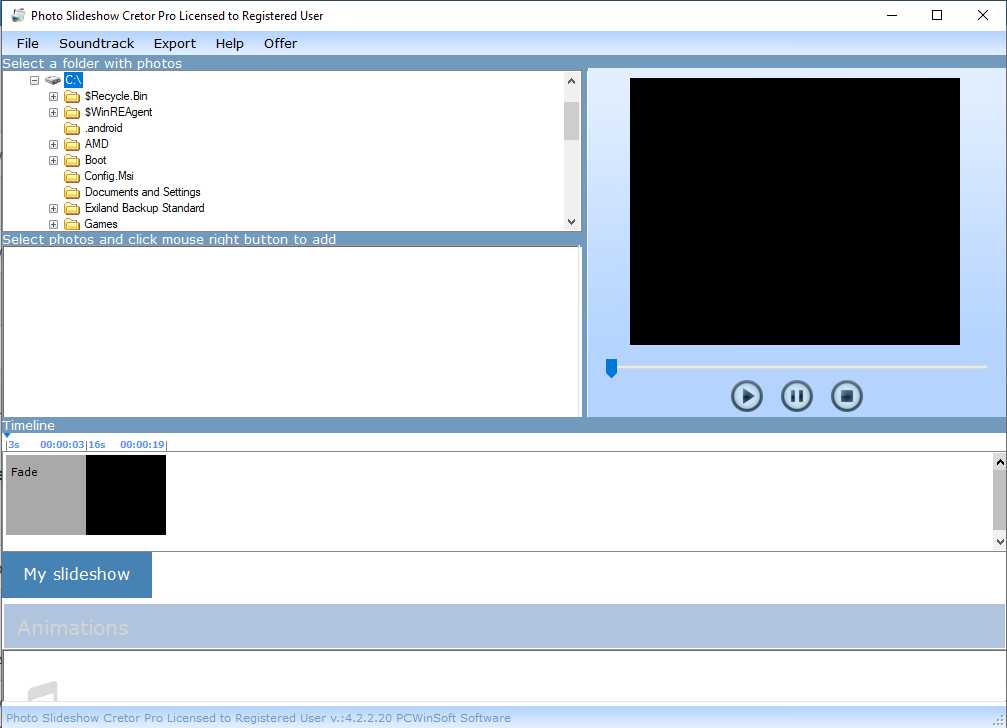Click the Games folder icon
Screen dimensions: 1007x728
pos(72,225)
